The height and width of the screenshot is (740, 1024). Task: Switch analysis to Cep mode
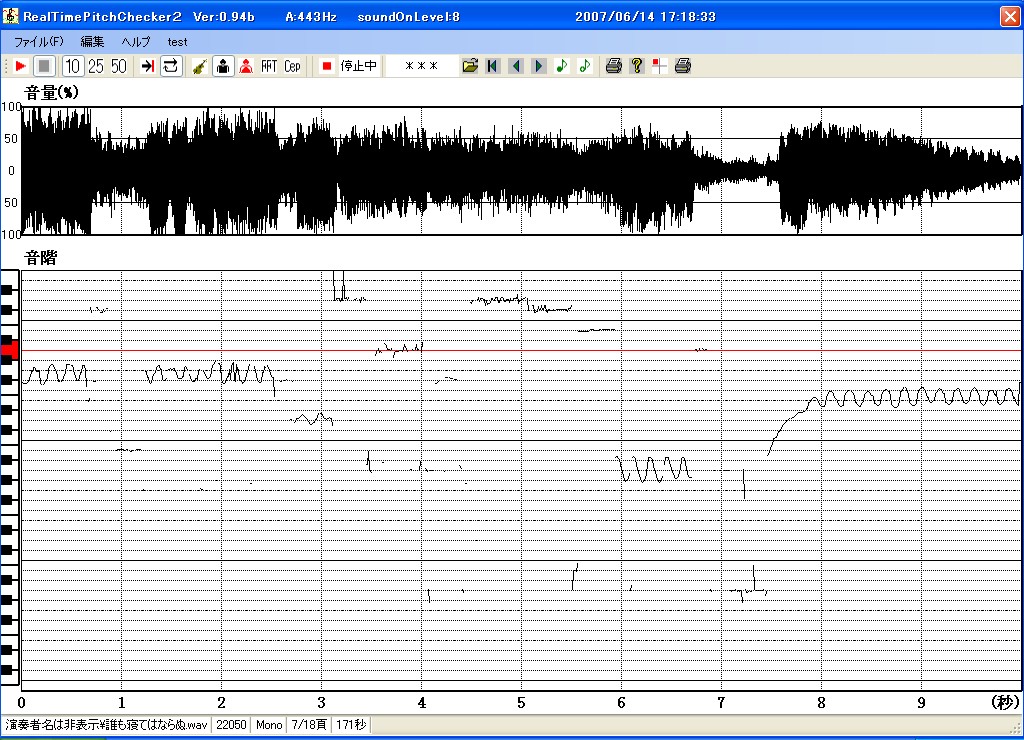coord(292,66)
